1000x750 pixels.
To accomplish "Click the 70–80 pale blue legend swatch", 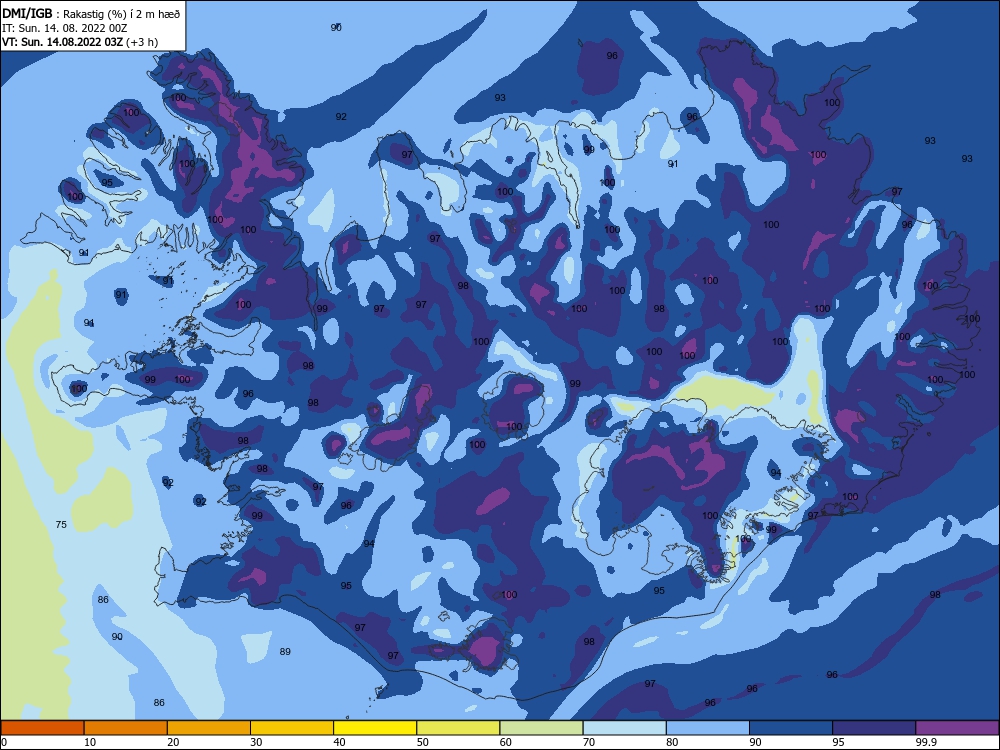I will click(624, 728).
